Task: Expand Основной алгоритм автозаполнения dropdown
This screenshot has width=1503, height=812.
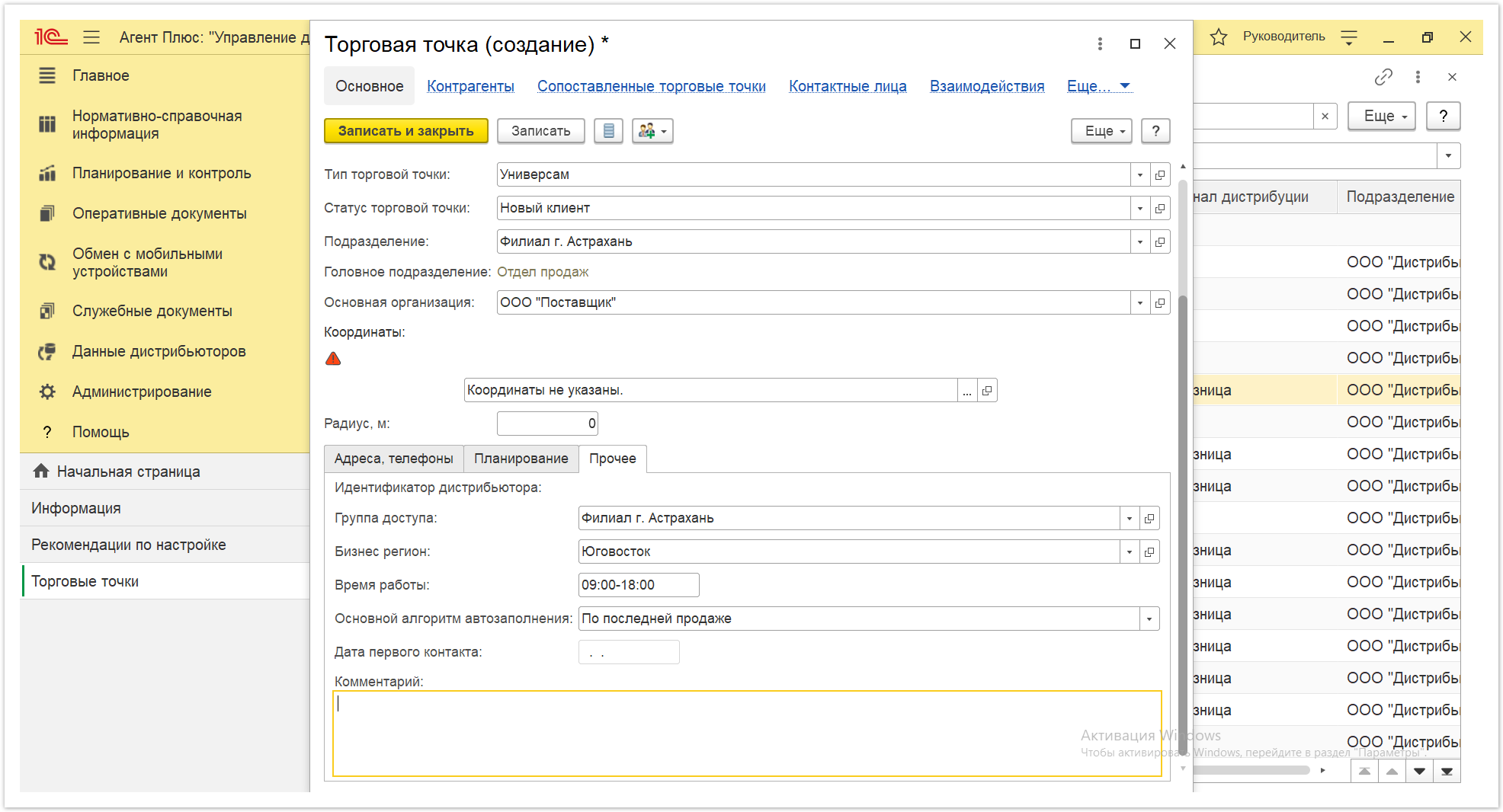Action: [x=1149, y=619]
